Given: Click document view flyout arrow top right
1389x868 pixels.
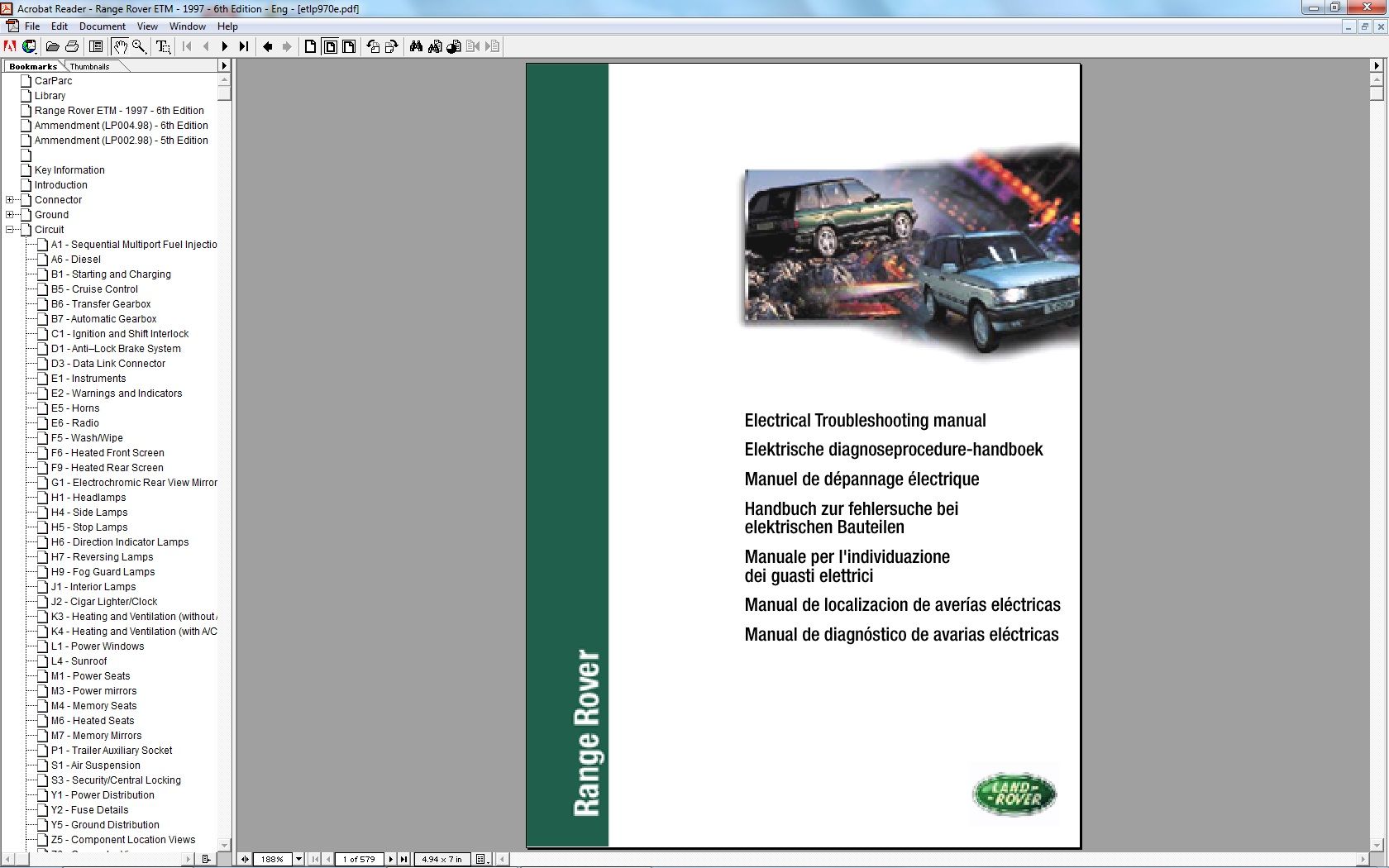Looking at the screenshot, I should coord(1377,65).
